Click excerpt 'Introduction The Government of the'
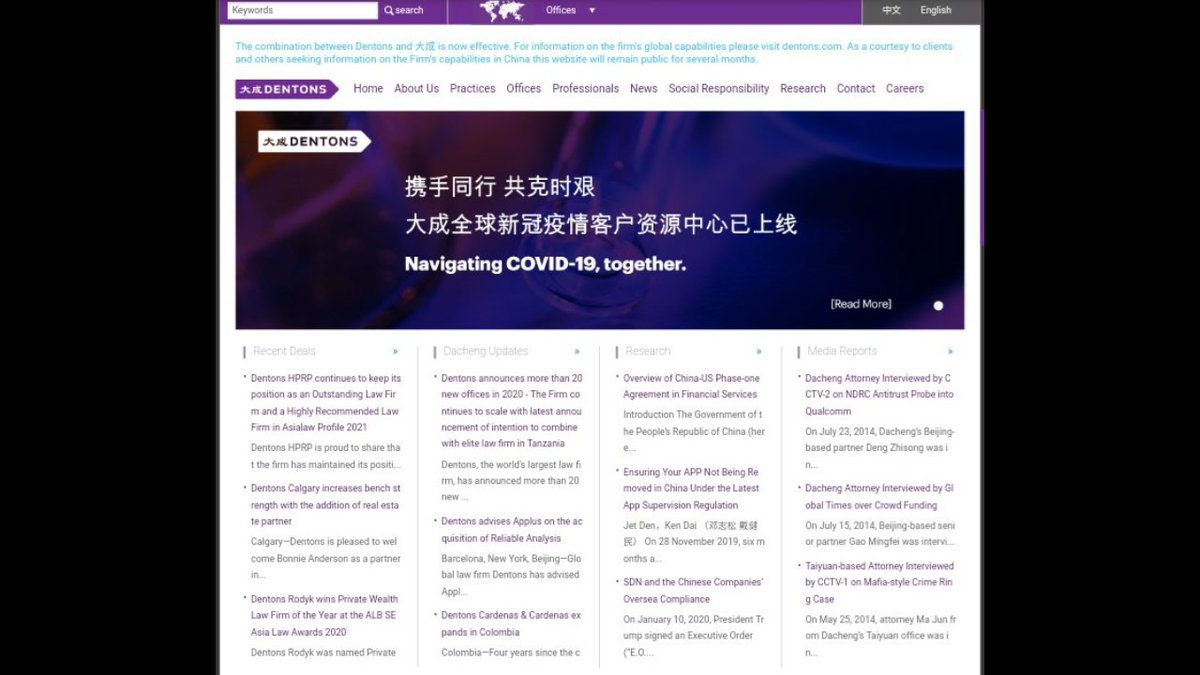This screenshot has width=1200, height=675. [693, 431]
